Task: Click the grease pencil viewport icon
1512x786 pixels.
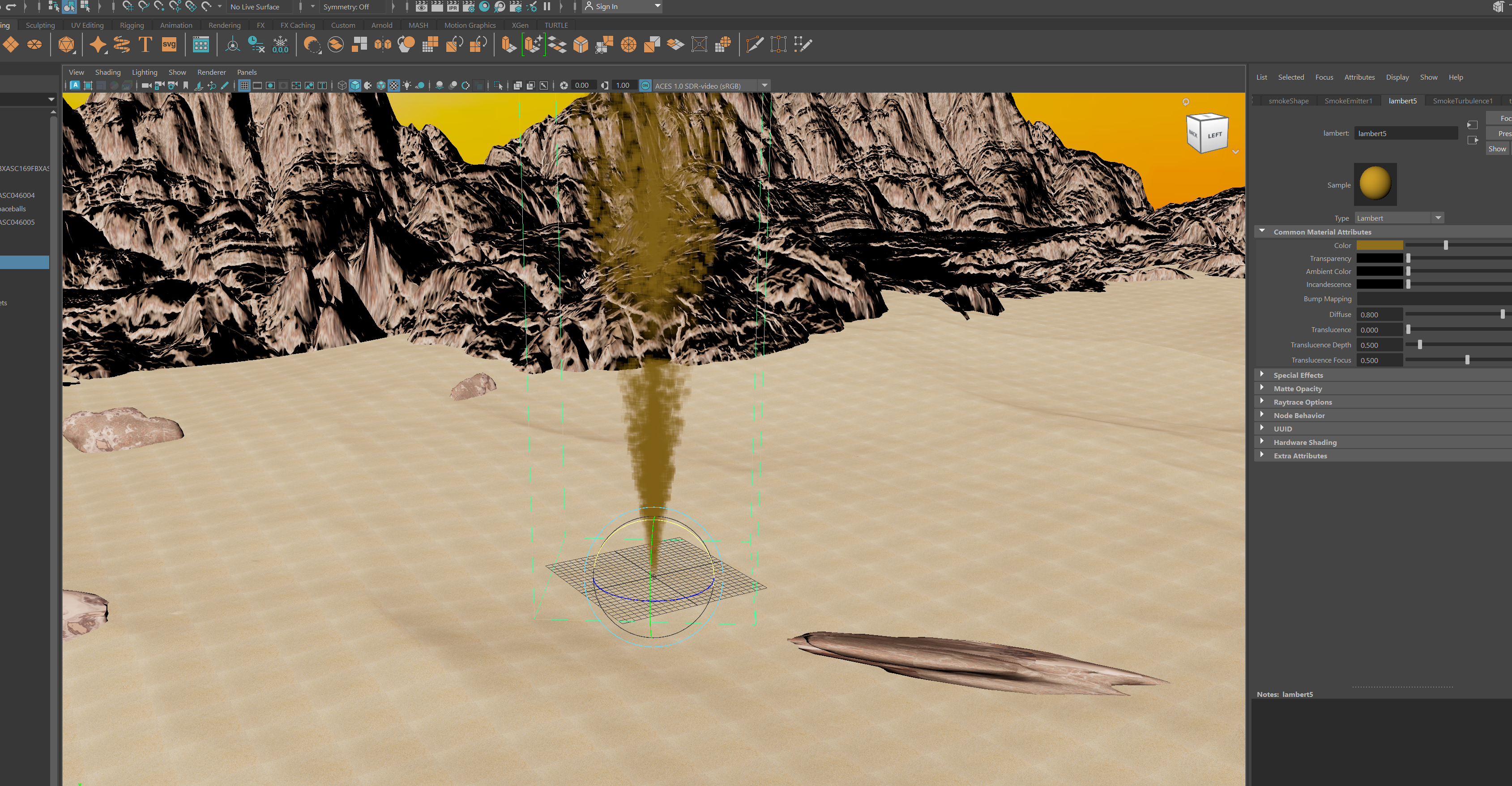Action: [x=225, y=85]
